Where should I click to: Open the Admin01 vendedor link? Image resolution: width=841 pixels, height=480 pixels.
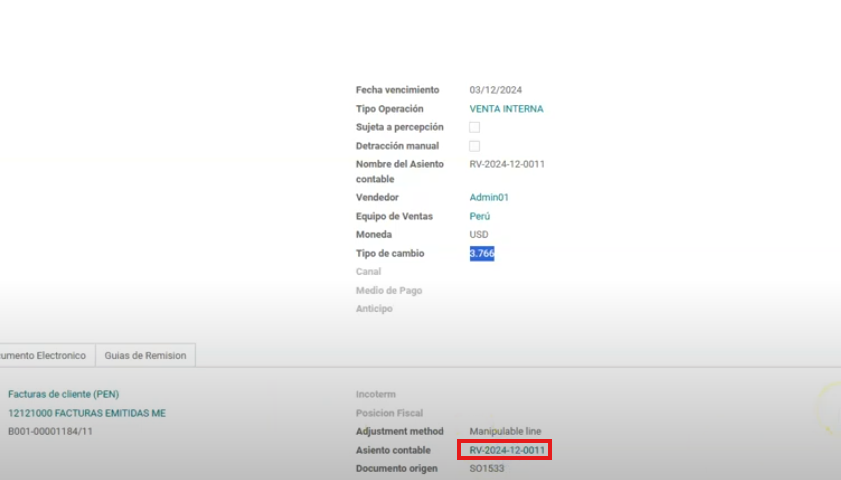(x=489, y=198)
